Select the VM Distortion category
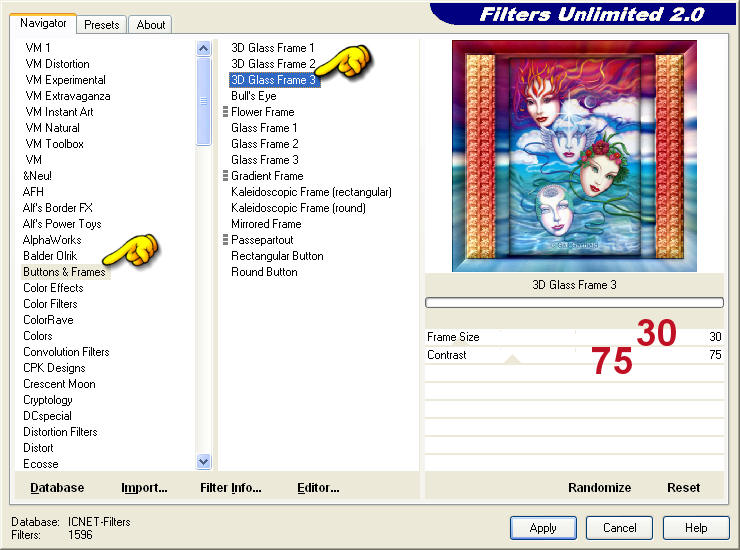740x550 pixels. click(57, 64)
